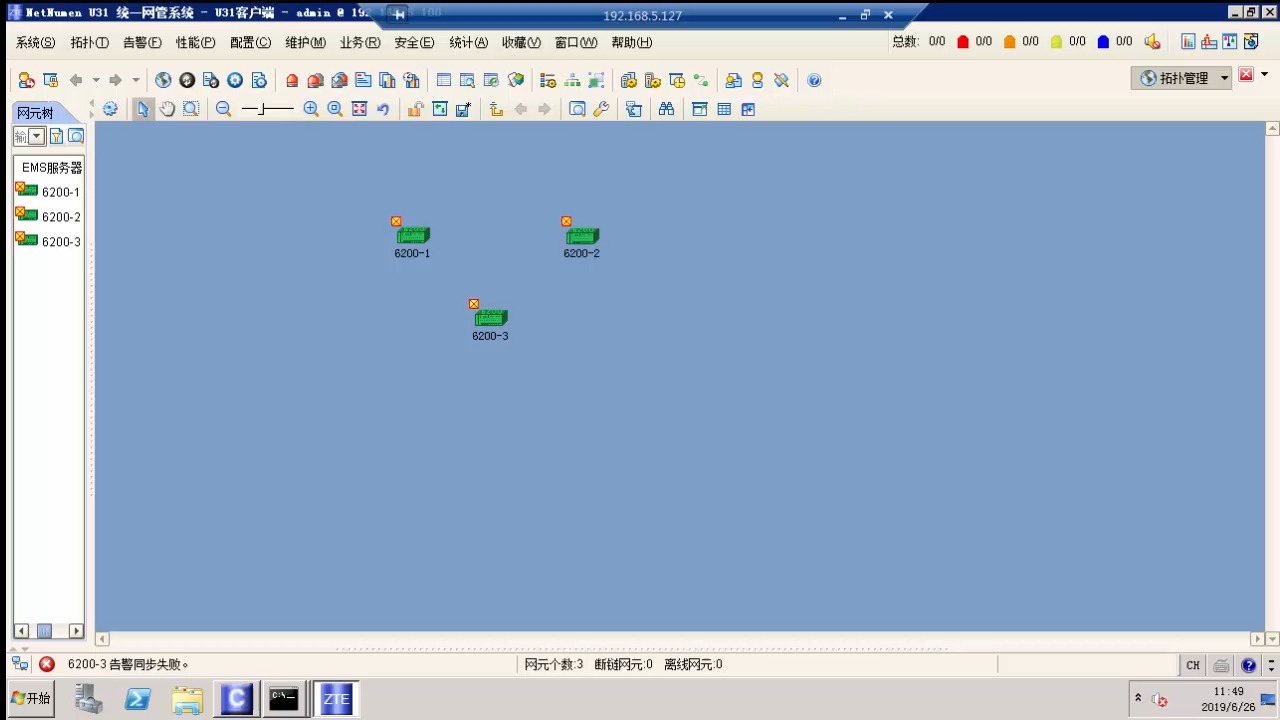The image size is (1280, 720).
Task: Click the 网元个数:3 status text
Action: 554,664
